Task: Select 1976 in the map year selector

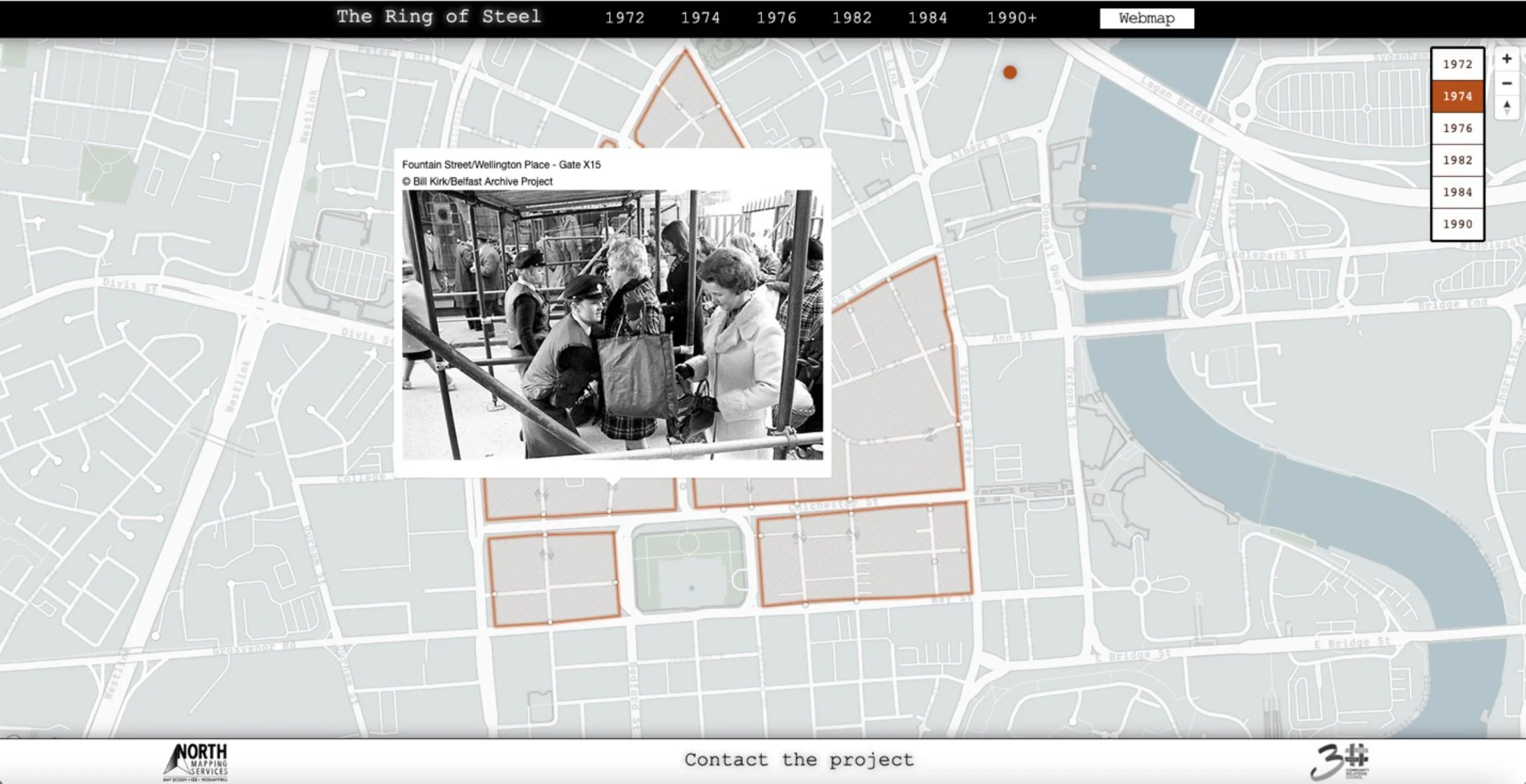Action: [x=1457, y=128]
